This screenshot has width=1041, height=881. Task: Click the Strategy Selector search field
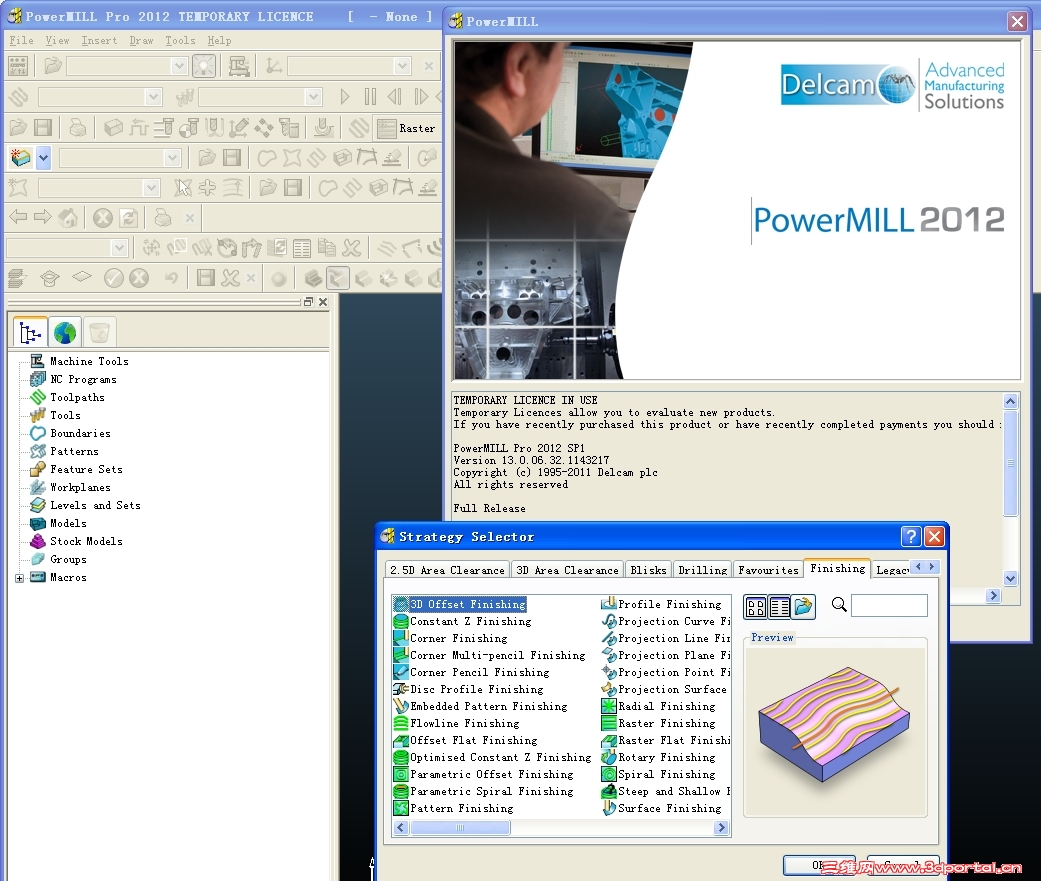(889, 605)
